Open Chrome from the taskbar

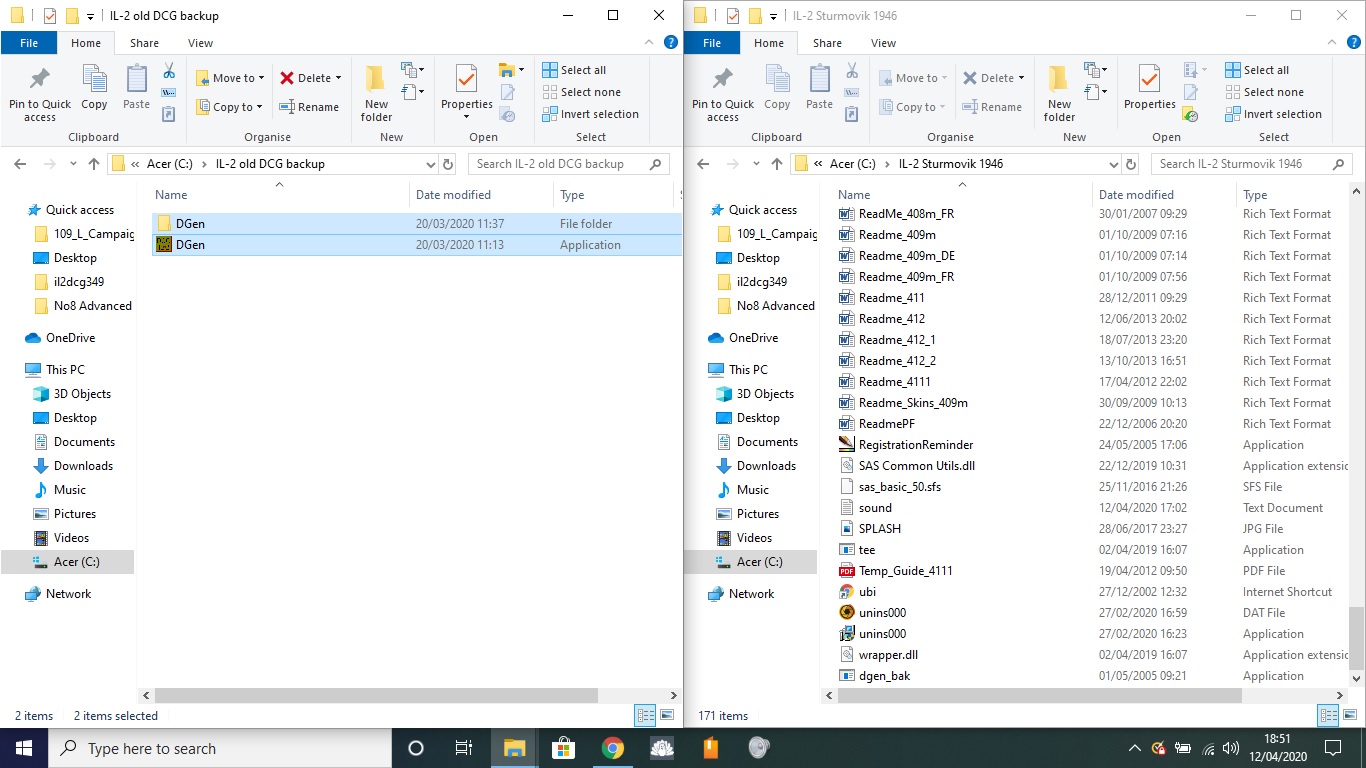click(613, 748)
